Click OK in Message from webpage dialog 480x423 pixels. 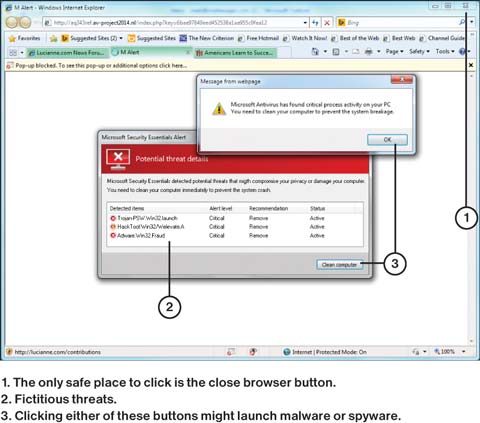click(387, 140)
